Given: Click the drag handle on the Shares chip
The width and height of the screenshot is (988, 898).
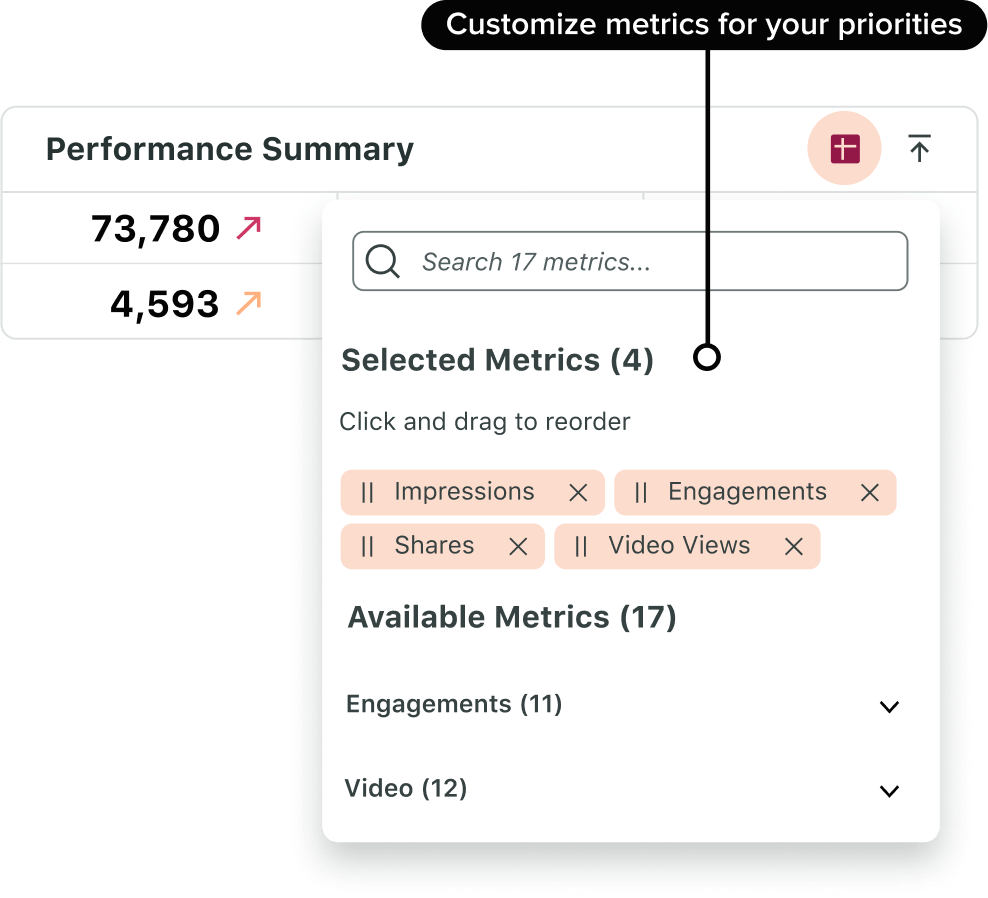Looking at the screenshot, I should pos(369,546).
